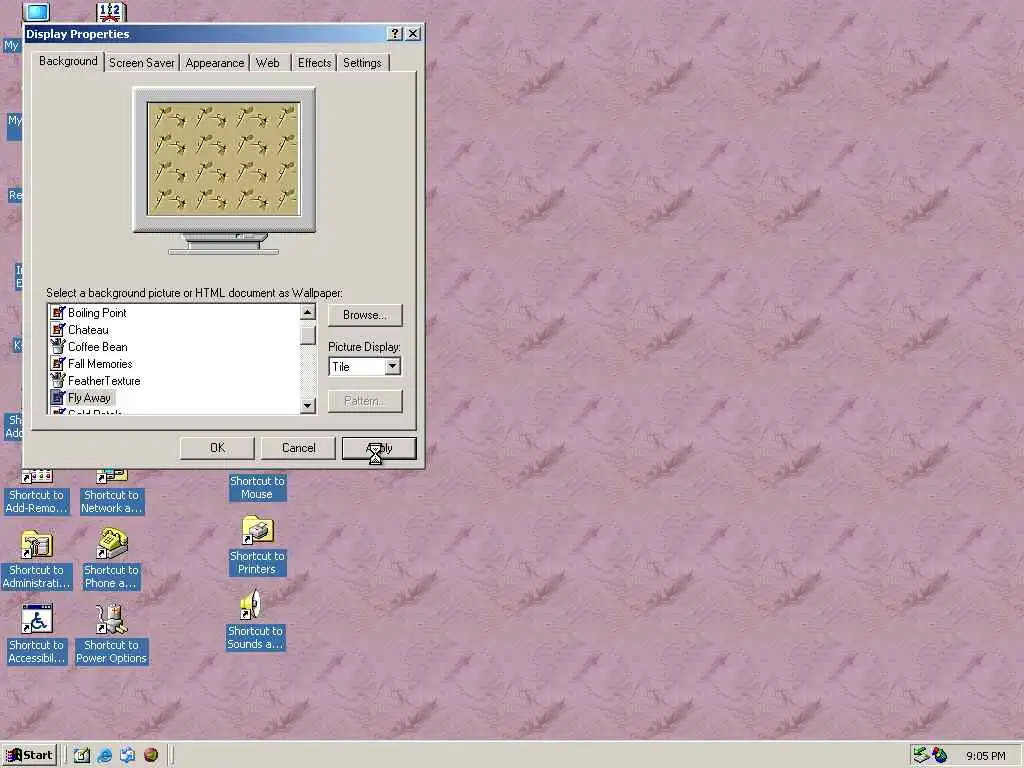The image size is (1024, 768).
Task: Open the Start menu
Action: point(30,756)
